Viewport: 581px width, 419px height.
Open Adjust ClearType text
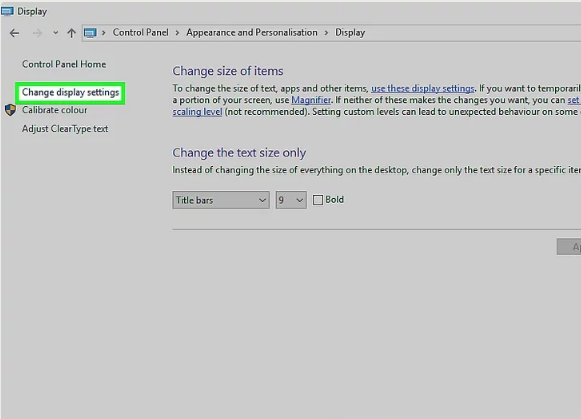65,129
